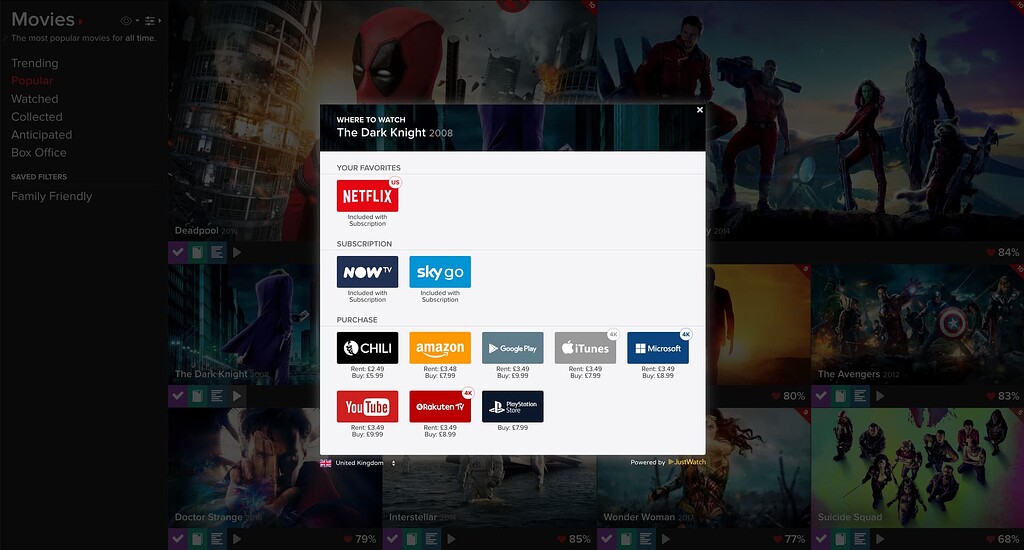Click the play icon under The Avengers

point(880,396)
